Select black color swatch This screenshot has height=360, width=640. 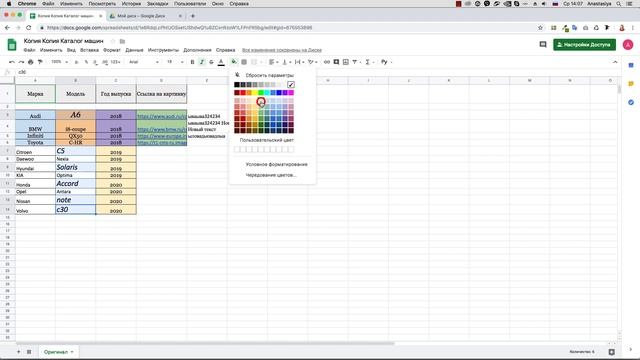click(x=237, y=84)
